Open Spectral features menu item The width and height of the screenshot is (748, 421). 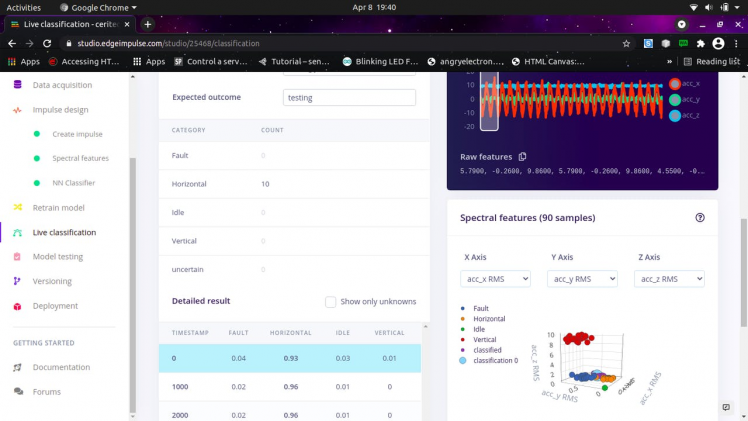pos(80,158)
